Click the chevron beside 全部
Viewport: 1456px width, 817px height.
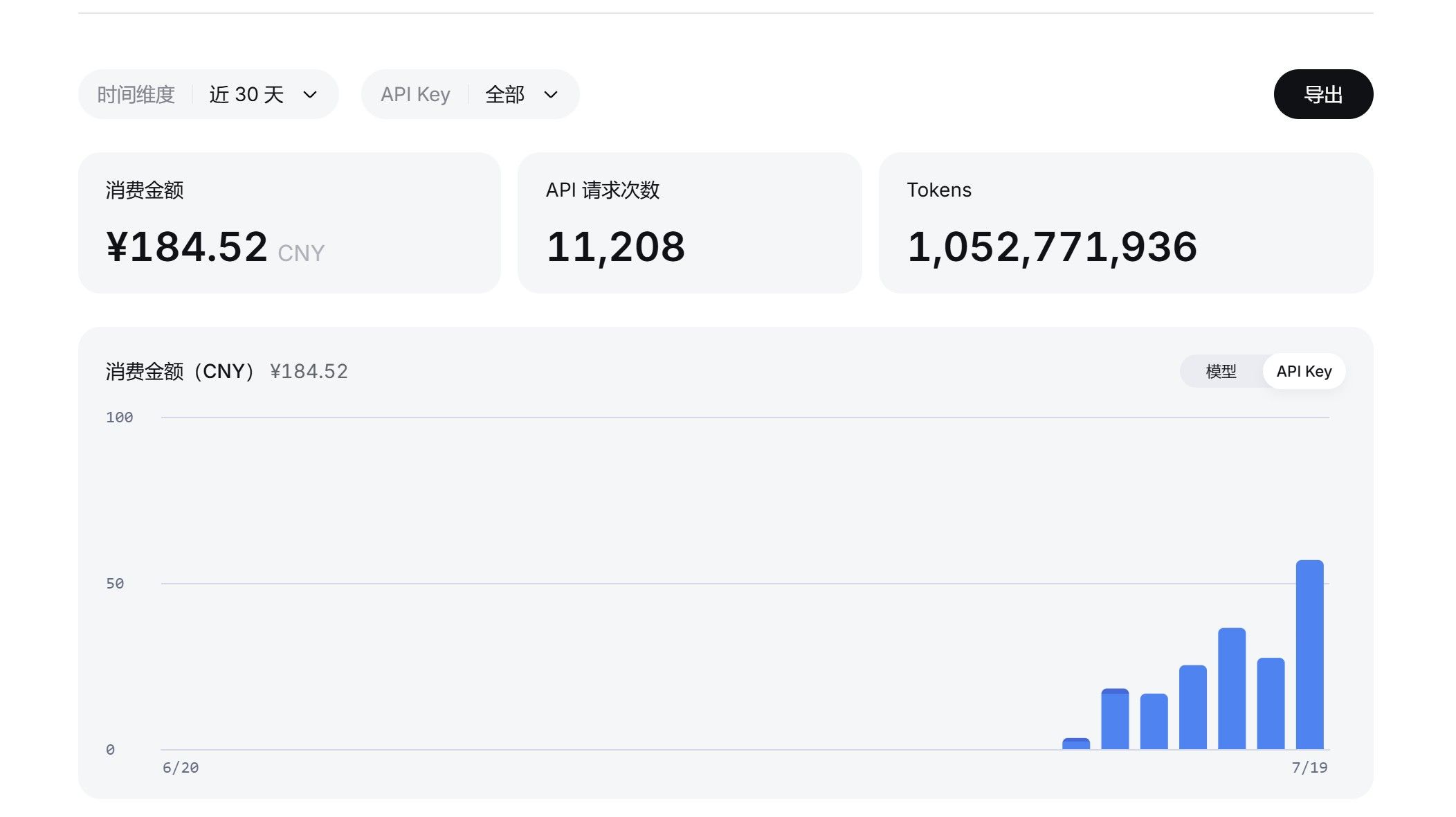pyautogui.click(x=551, y=95)
